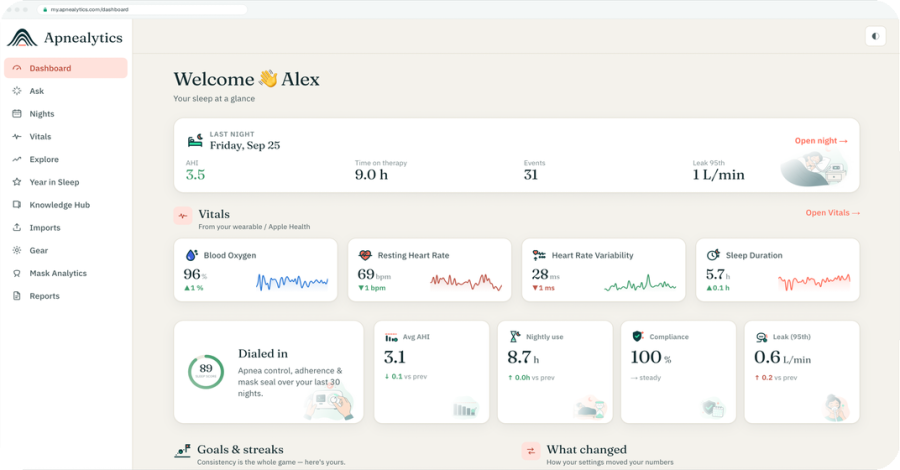Click the Imports upload icon
The height and width of the screenshot is (470, 900).
(17, 227)
